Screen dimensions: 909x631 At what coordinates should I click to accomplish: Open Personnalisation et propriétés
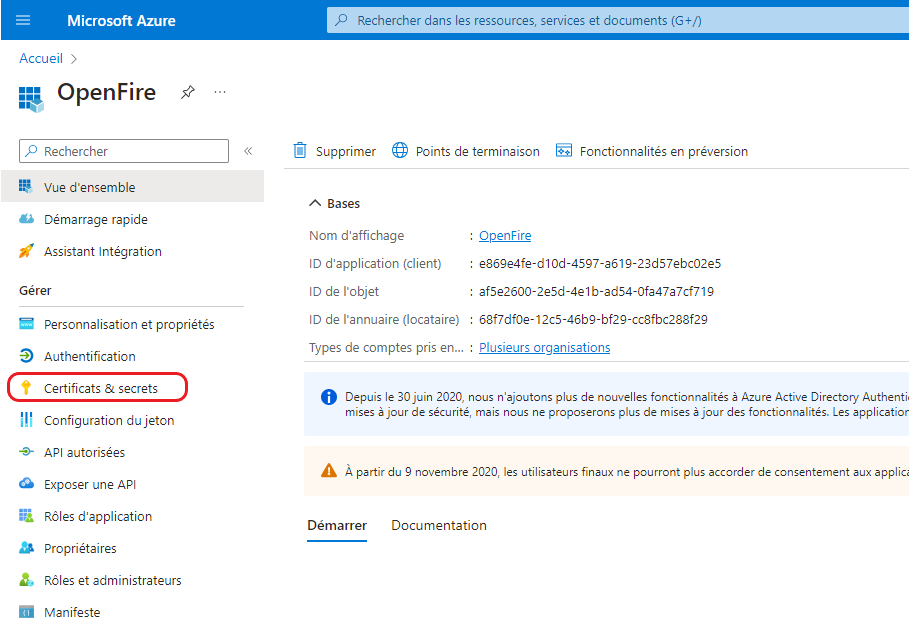tap(129, 324)
